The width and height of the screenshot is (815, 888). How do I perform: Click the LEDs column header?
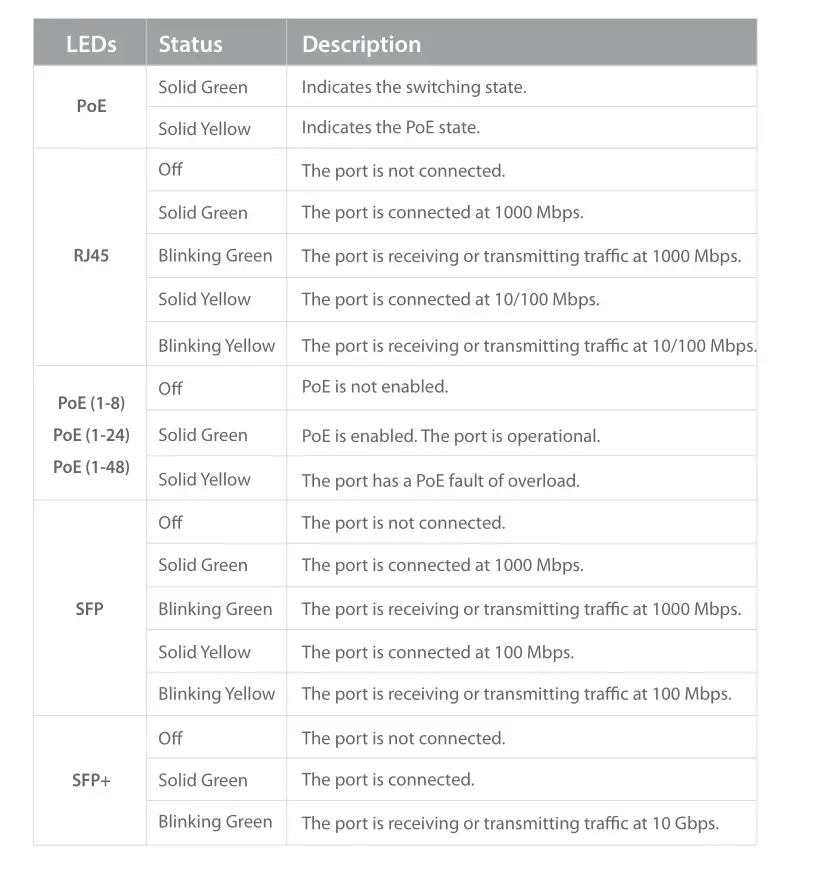pyautogui.click(x=91, y=44)
